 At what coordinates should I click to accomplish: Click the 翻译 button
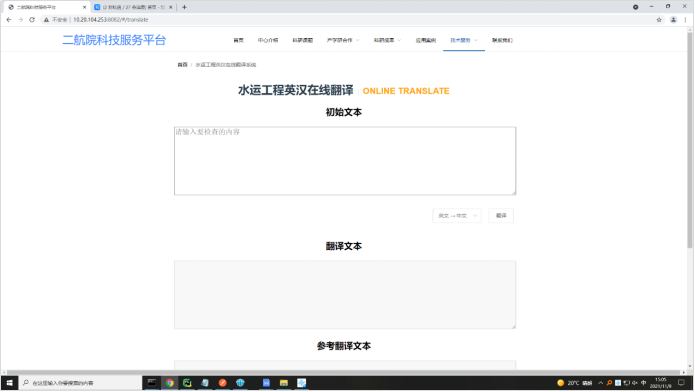pyautogui.click(x=501, y=216)
